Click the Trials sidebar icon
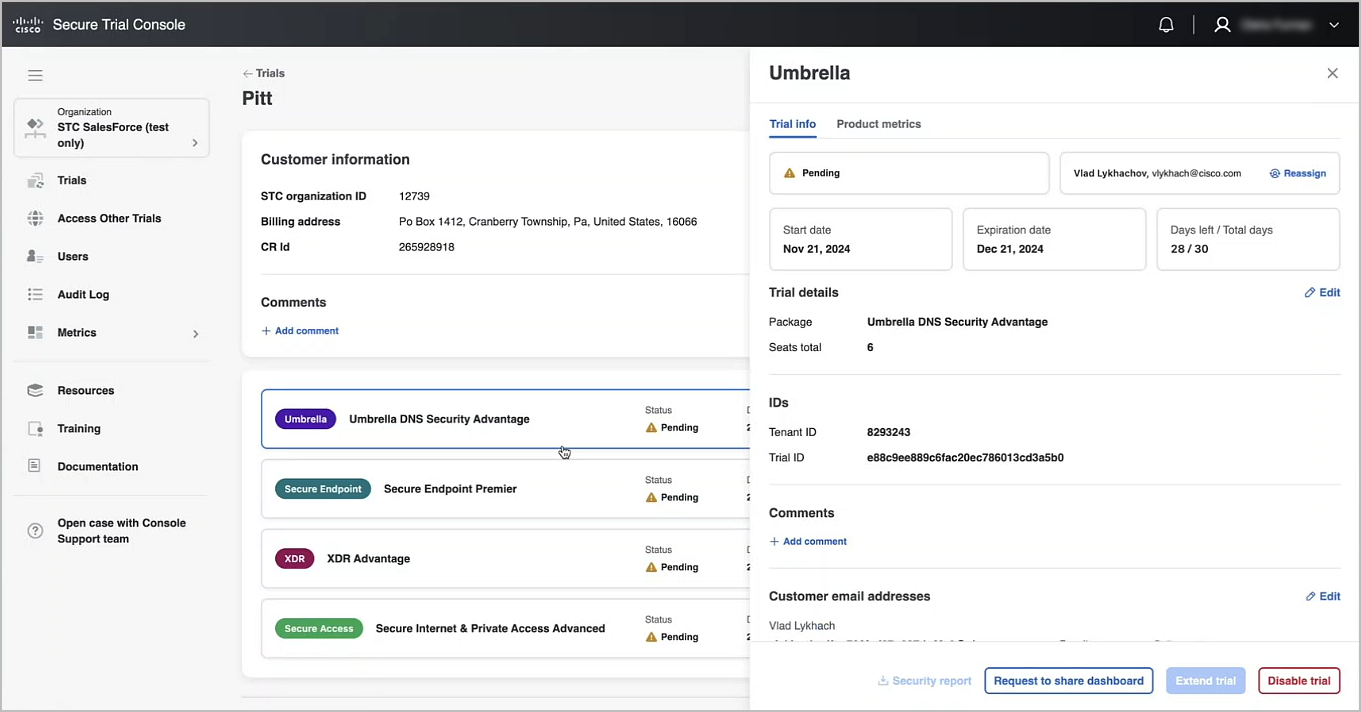Image resolution: width=1361 pixels, height=712 pixels. tap(35, 181)
